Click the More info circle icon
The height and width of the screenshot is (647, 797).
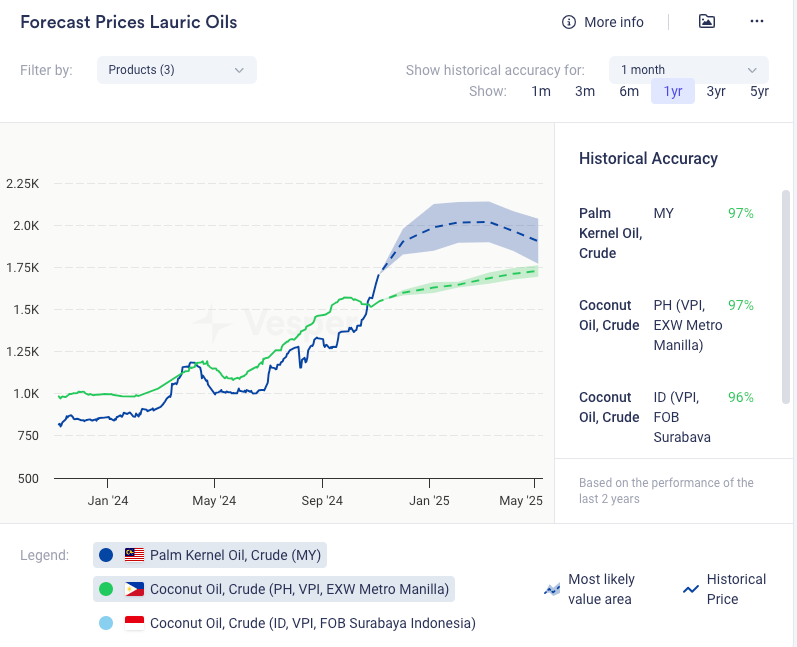pyautogui.click(x=569, y=22)
